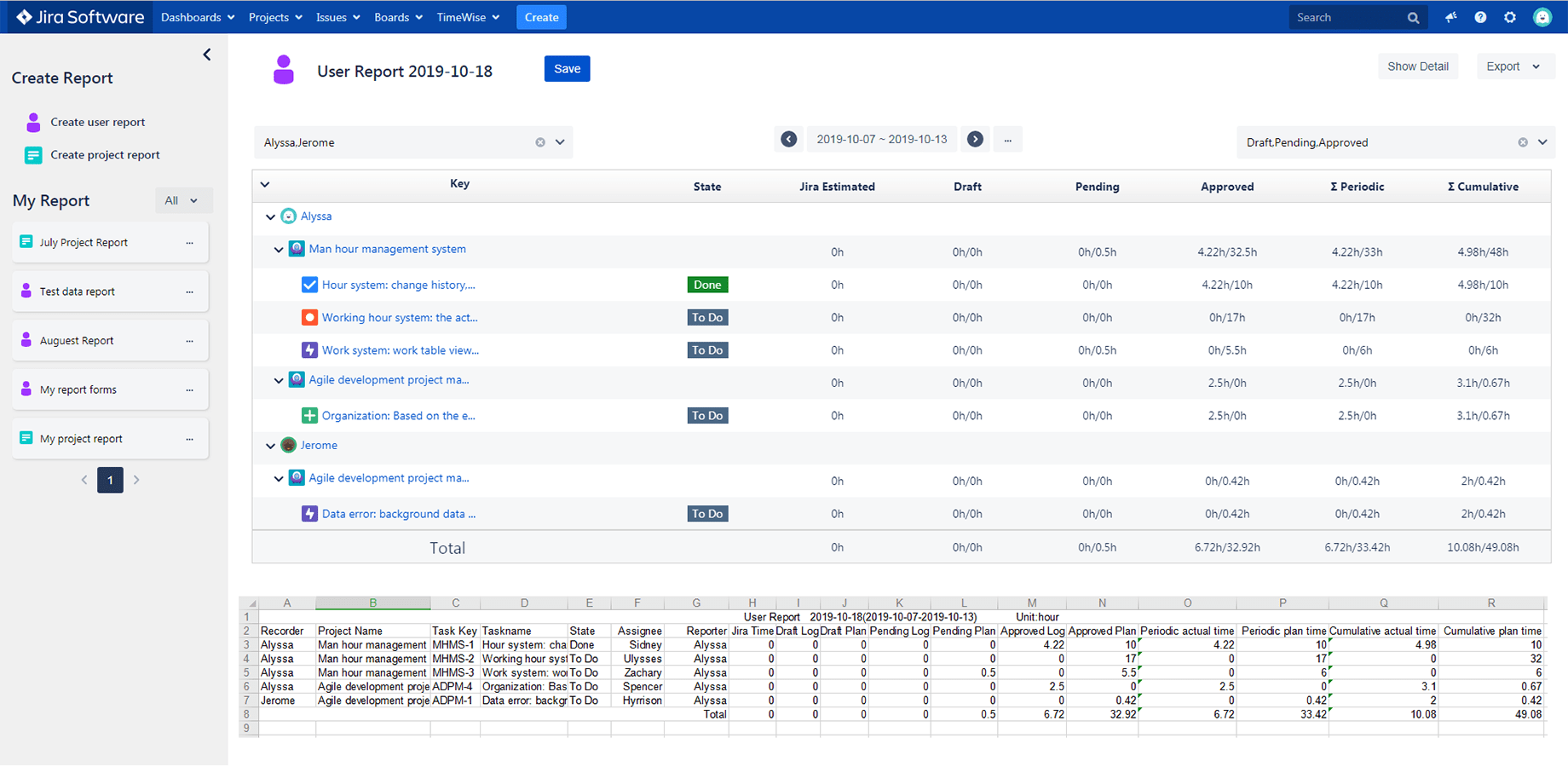1568x767 pixels.
Task: Open the All filter dropdown in My Report
Action: 183,200
